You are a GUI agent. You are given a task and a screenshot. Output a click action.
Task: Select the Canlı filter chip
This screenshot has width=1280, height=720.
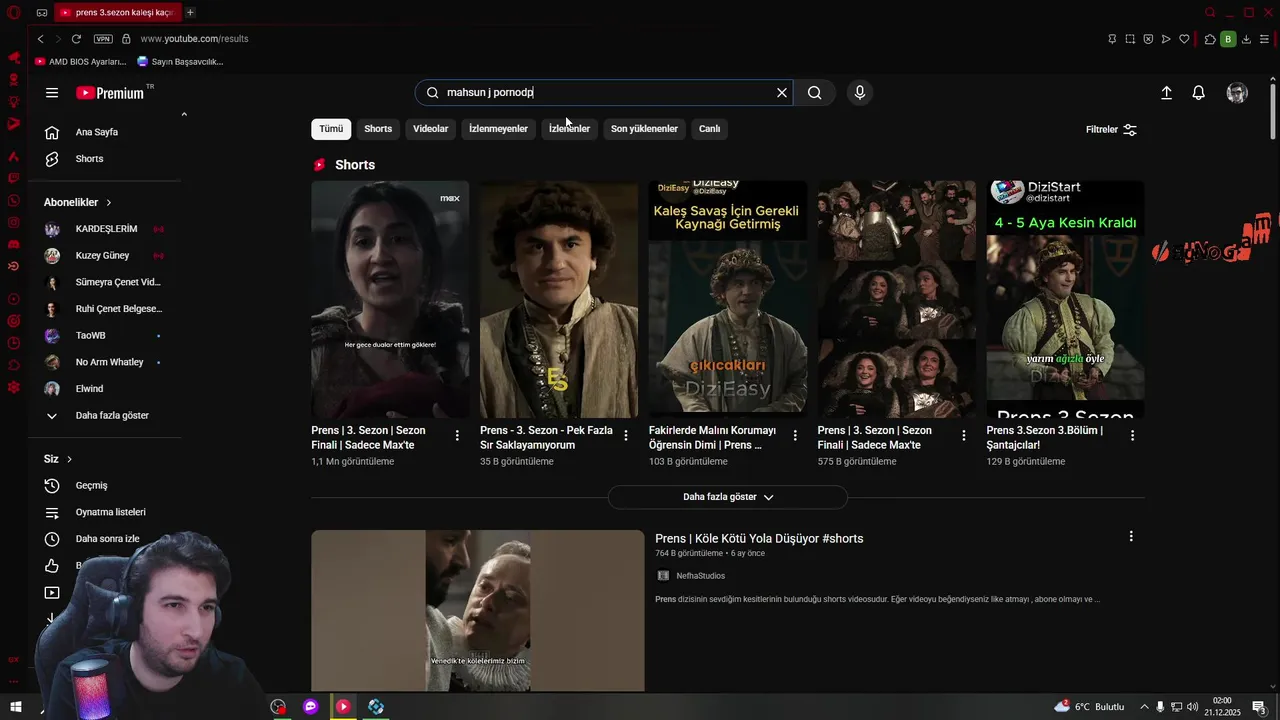tap(709, 129)
